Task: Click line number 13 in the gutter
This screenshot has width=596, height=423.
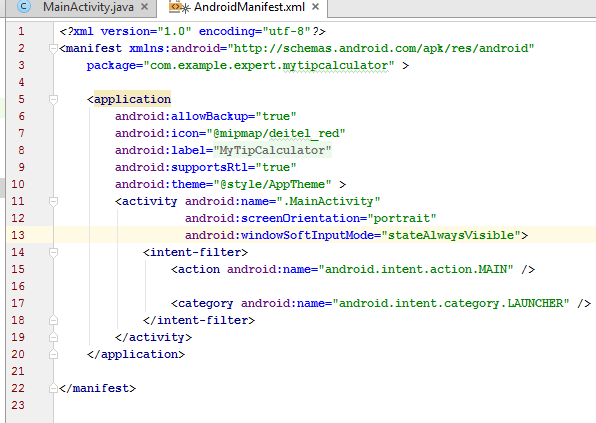Action: tap(18, 235)
